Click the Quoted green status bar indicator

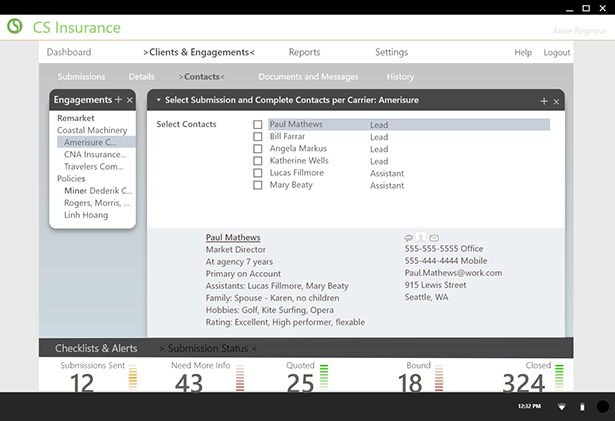[x=323, y=379]
